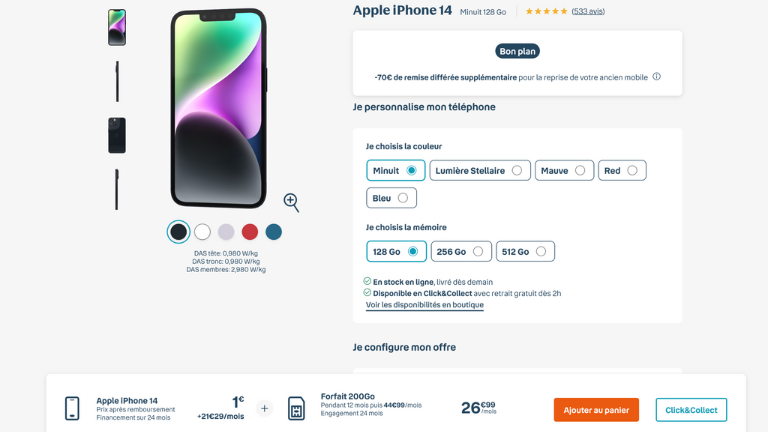The height and width of the screenshot is (432, 768).
Task: Click the Click&Collect button
Action: point(691,410)
